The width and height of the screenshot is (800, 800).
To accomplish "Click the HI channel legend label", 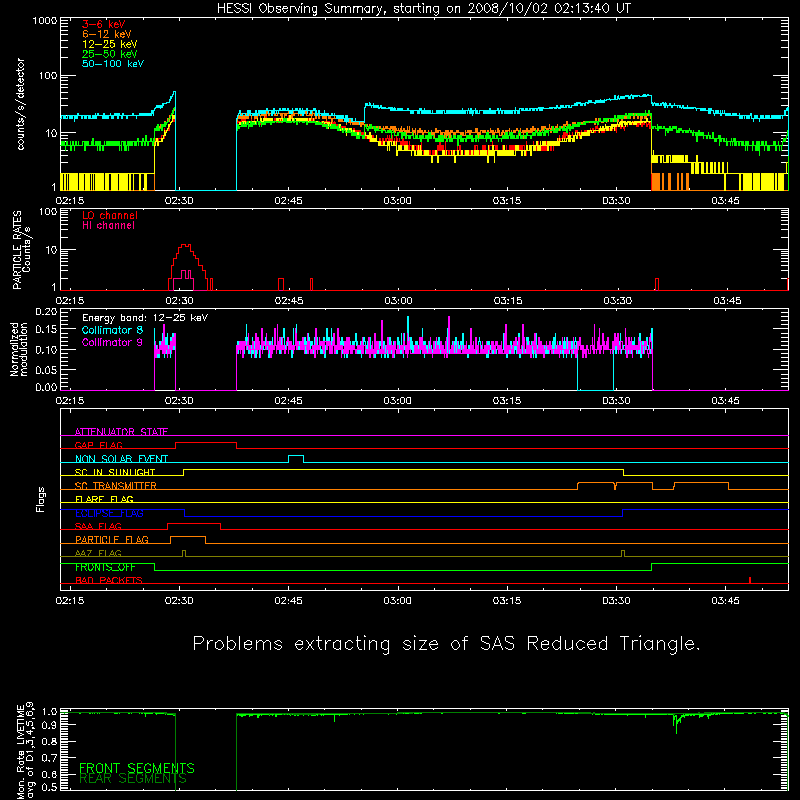I will point(108,226).
